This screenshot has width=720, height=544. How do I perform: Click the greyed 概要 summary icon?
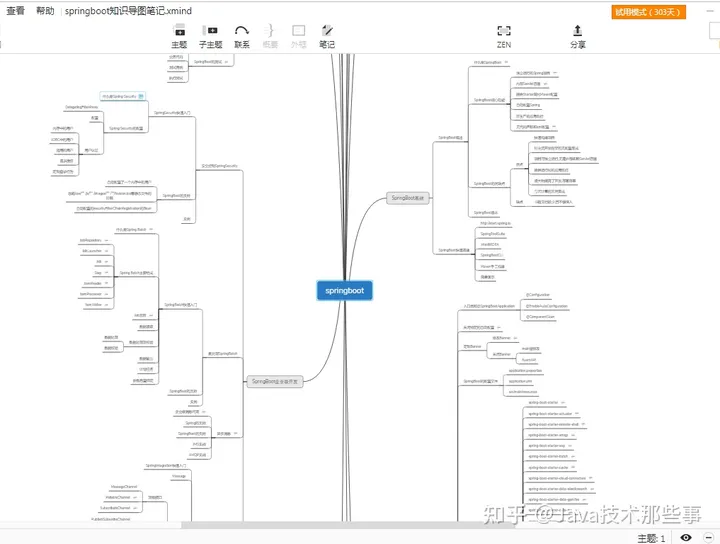270,36
